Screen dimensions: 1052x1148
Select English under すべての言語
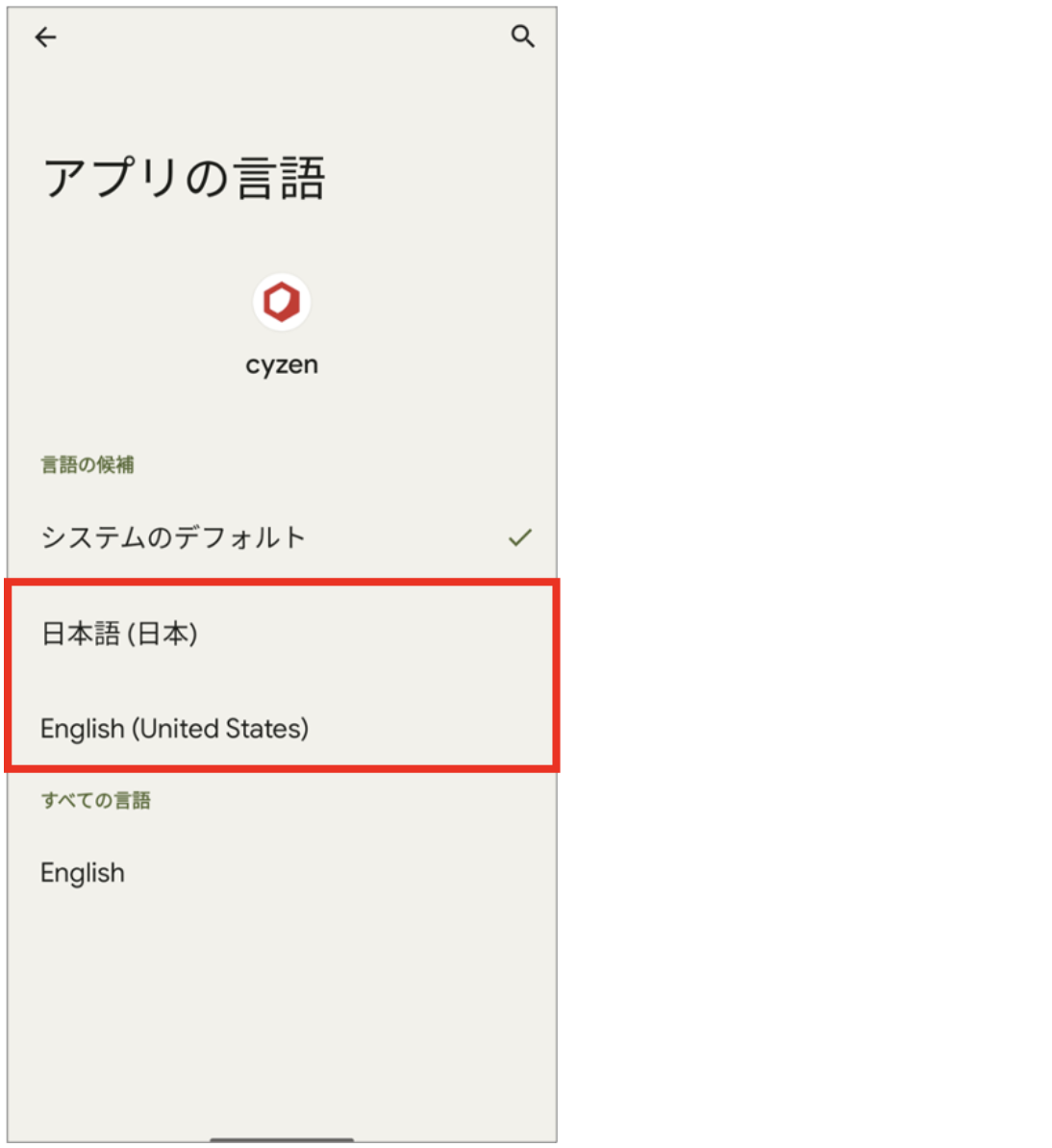(x=282, y=873)
